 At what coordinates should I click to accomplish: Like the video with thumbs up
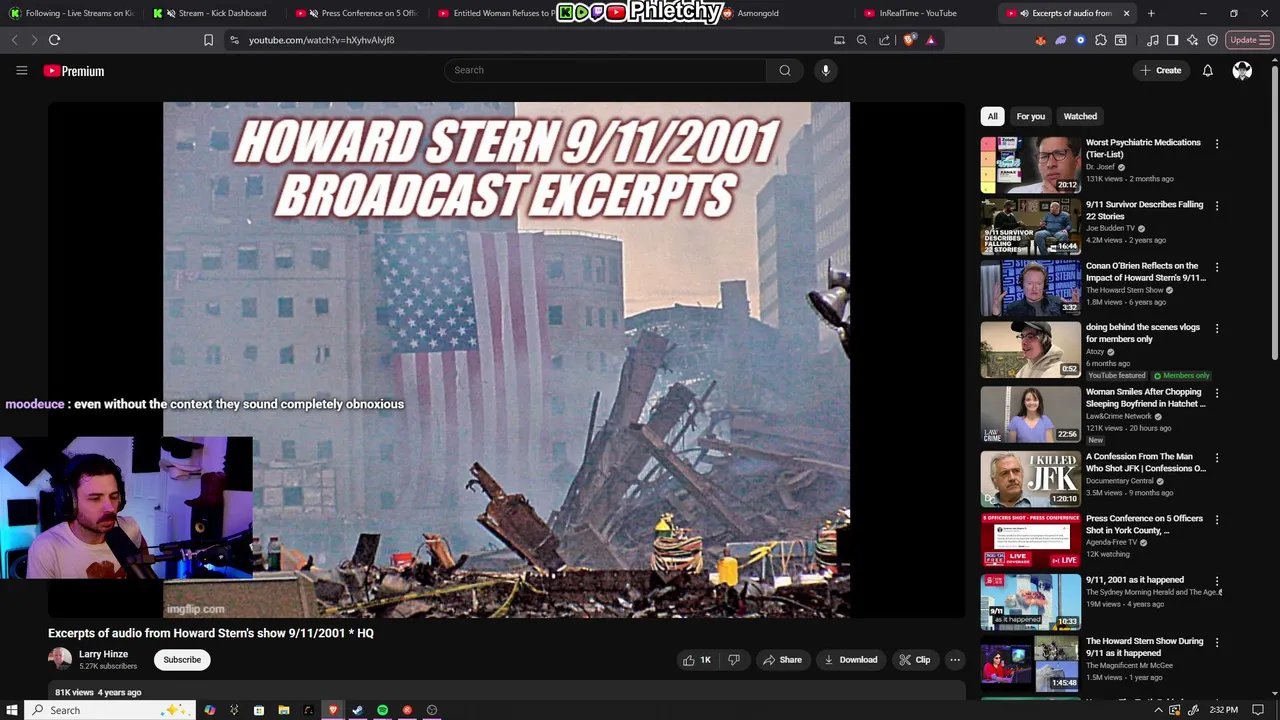(x=697, y=660)
